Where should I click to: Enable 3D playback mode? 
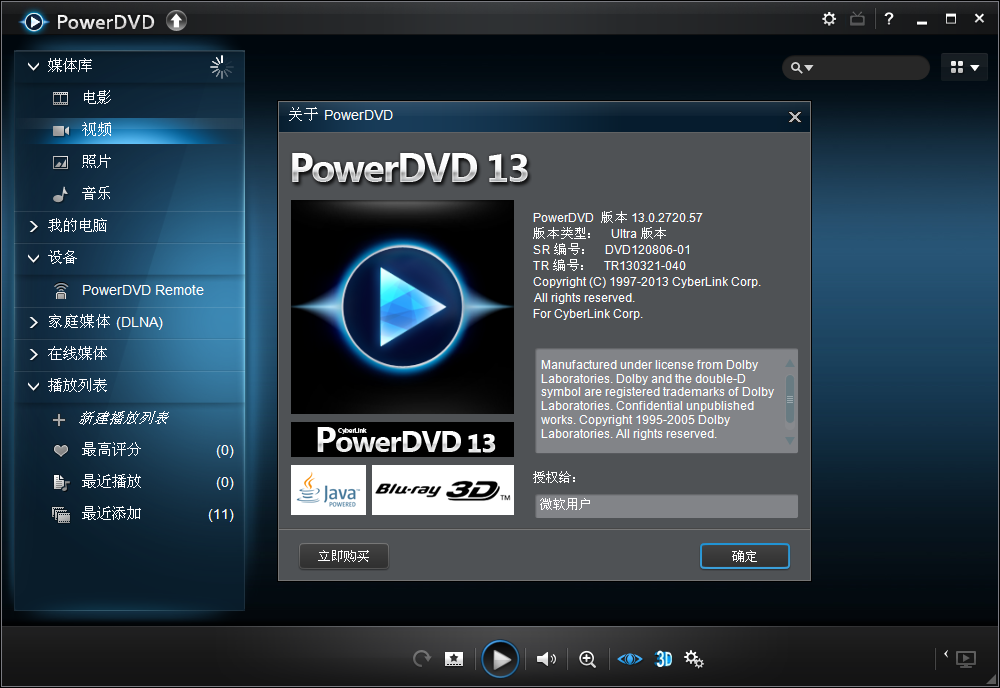click(663, 658)
